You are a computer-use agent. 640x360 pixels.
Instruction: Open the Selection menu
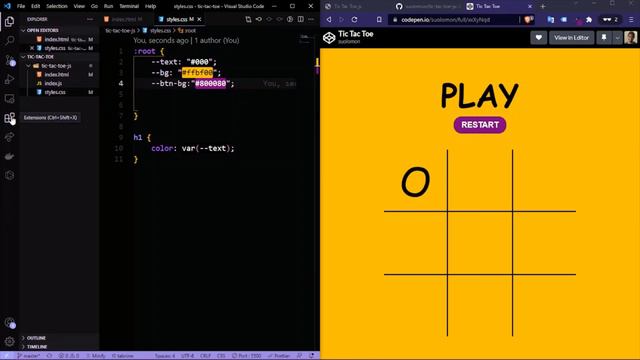click(57, 6)
